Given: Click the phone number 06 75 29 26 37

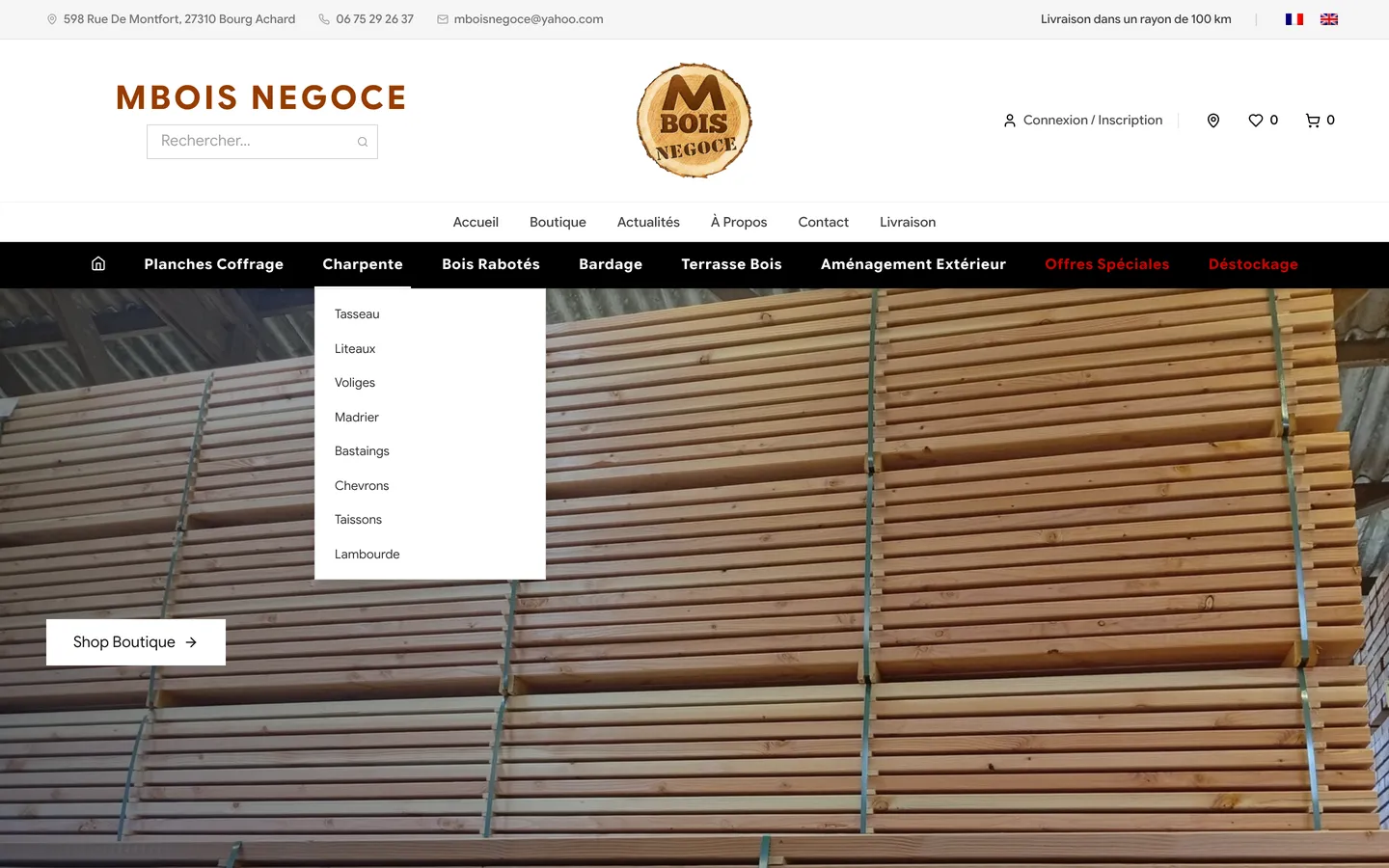Looking at the screenshot, I should (x=374, y=19).
